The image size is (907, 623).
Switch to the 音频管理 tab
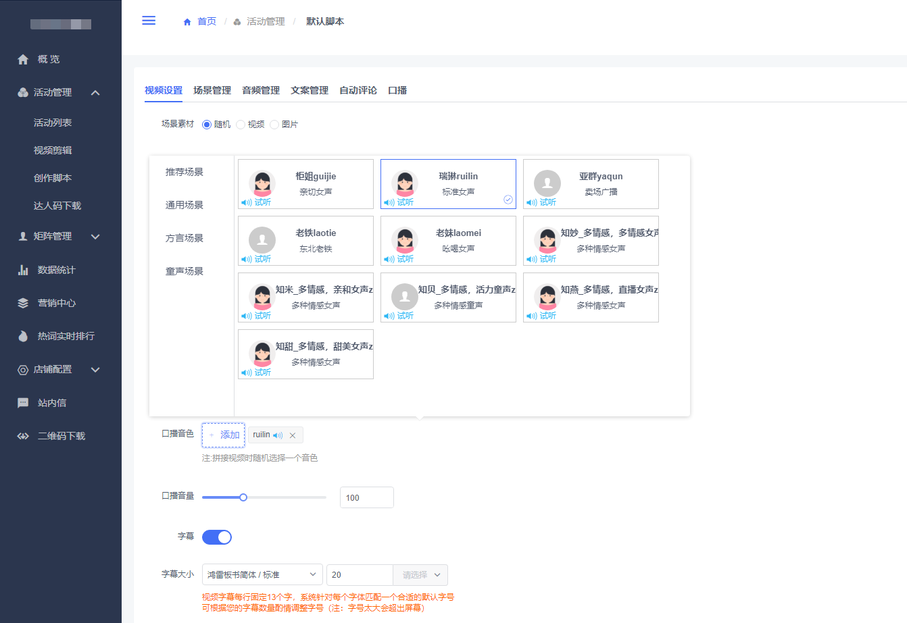coord(260,91)
